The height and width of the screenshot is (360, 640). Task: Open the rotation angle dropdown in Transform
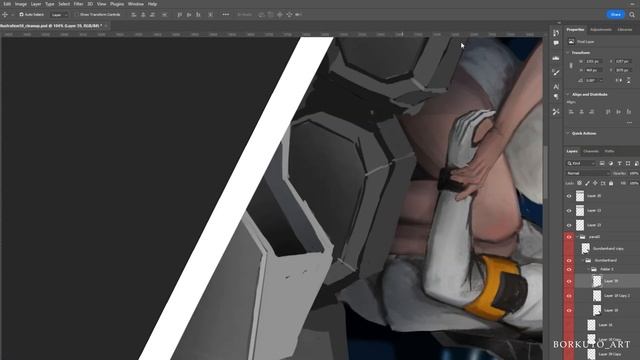coord(601,80)
